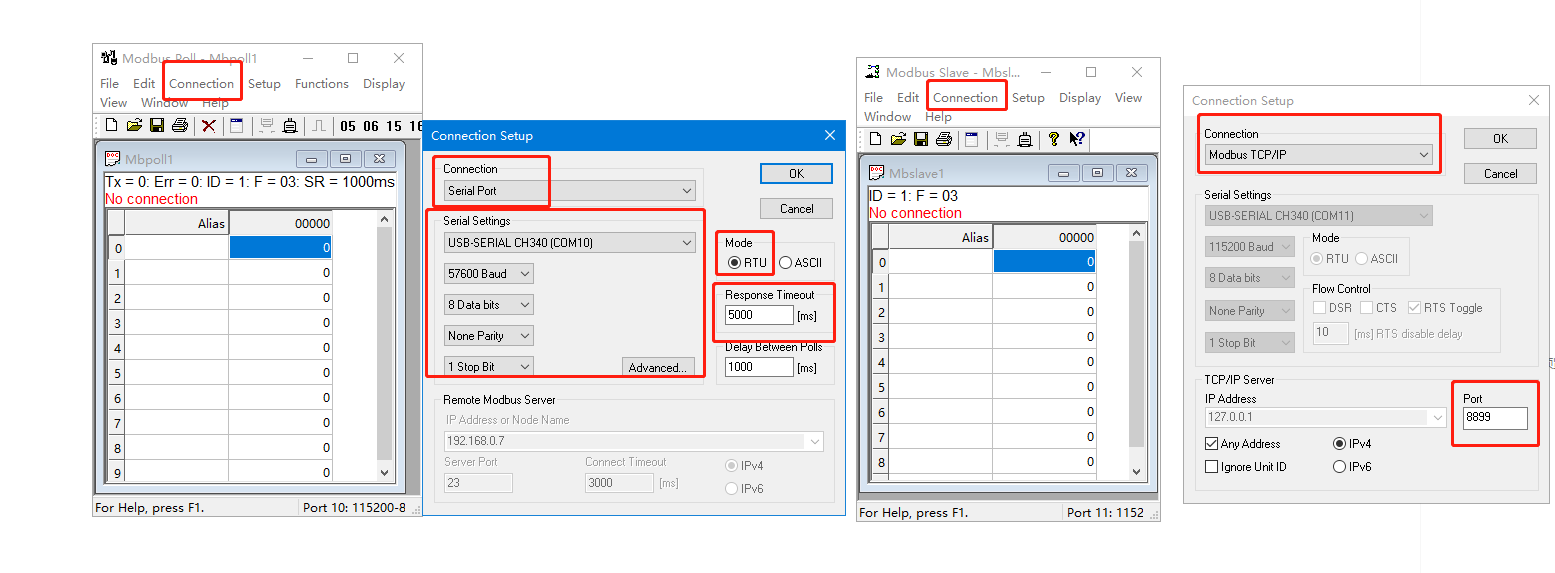Toggle the Any Address checkbox

point(1212,444)
